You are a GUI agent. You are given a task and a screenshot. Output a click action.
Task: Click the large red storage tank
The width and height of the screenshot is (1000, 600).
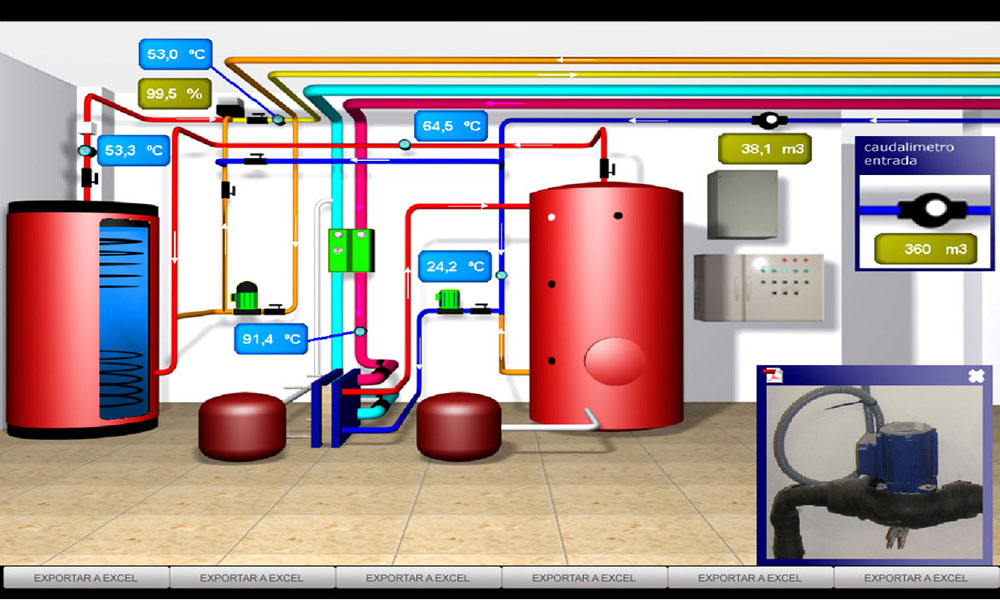pos(605,300)
